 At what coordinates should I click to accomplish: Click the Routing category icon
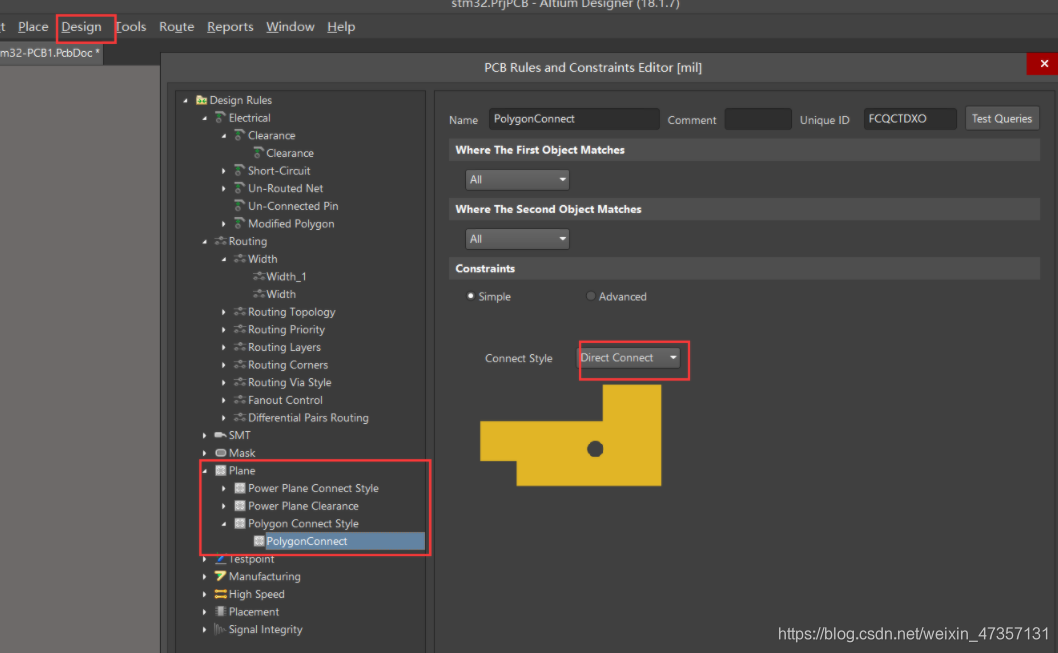point(220,241)
